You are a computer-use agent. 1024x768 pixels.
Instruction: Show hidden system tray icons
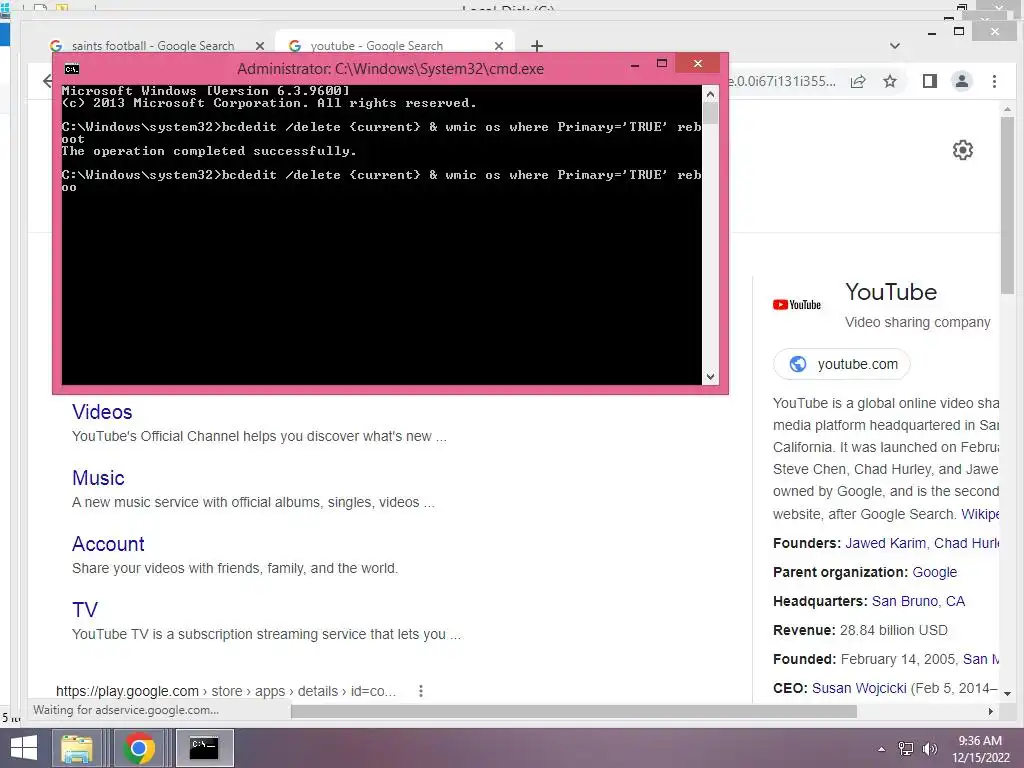(x=882, y=749)
